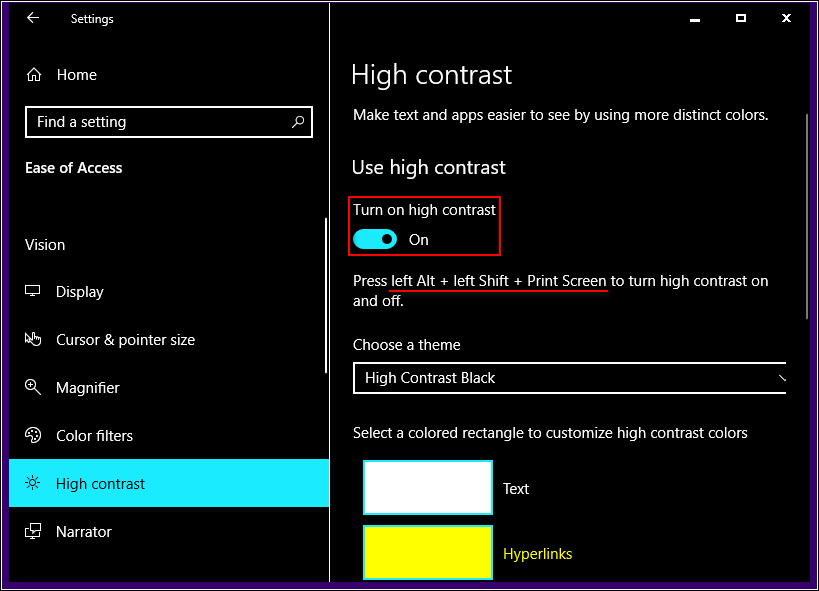Maximize the Settings window

click(741, 18)
